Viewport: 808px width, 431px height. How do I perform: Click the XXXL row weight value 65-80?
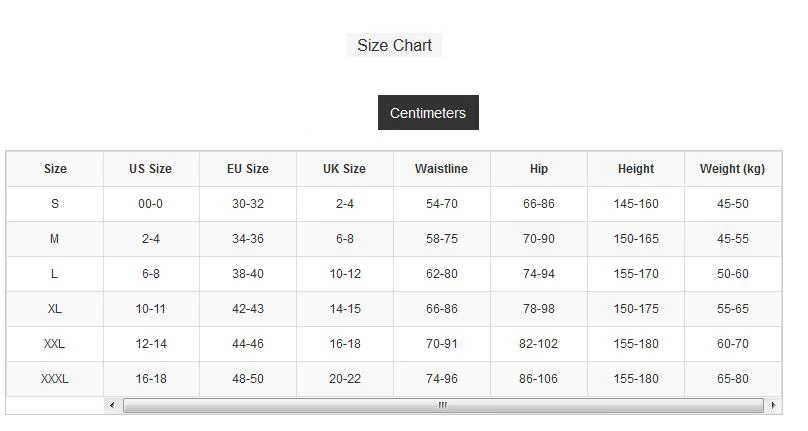point(732,379)
